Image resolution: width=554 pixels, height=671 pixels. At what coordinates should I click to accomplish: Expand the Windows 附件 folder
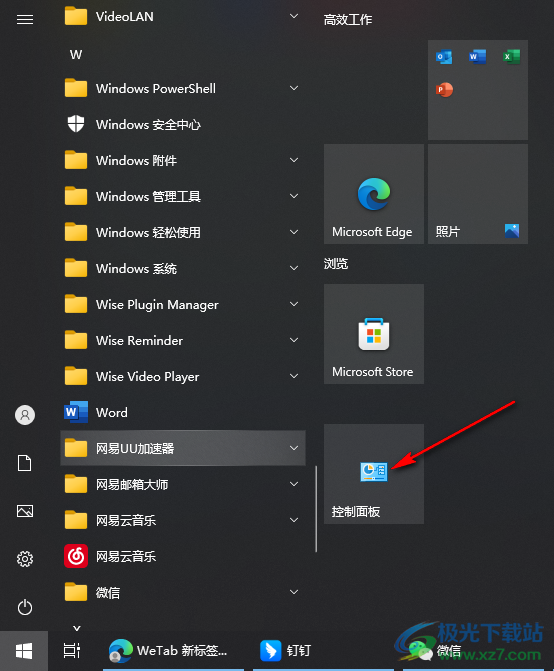pyautogui.click(x=183, y=160)
